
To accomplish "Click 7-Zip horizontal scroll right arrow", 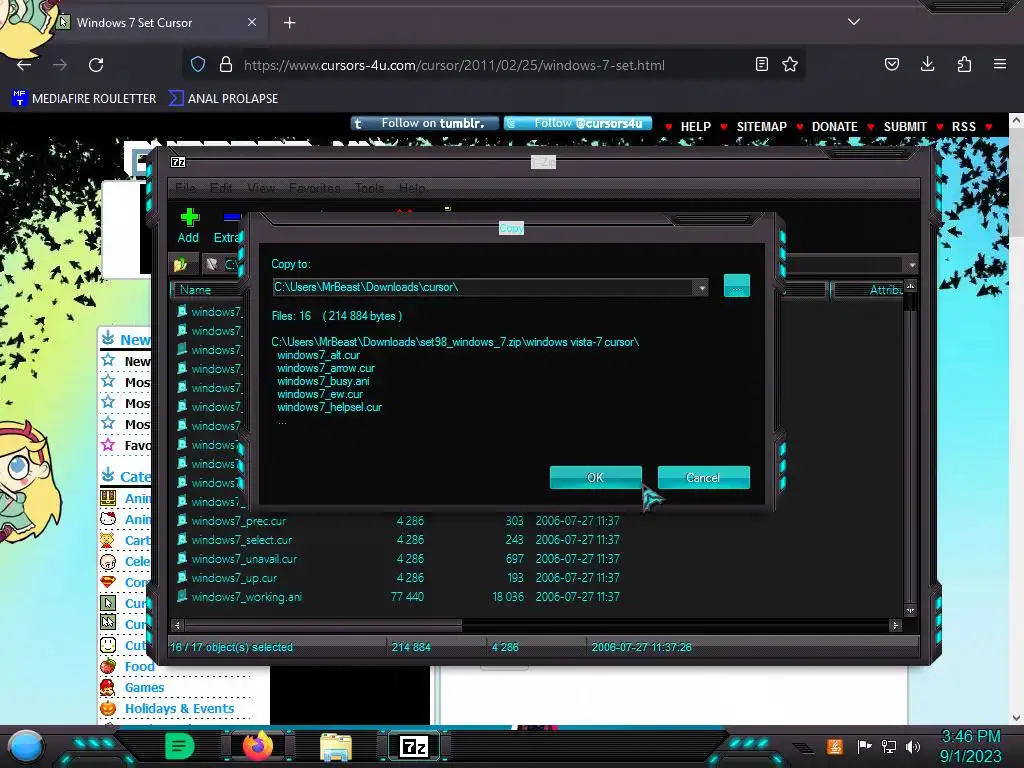I will 895,626.
